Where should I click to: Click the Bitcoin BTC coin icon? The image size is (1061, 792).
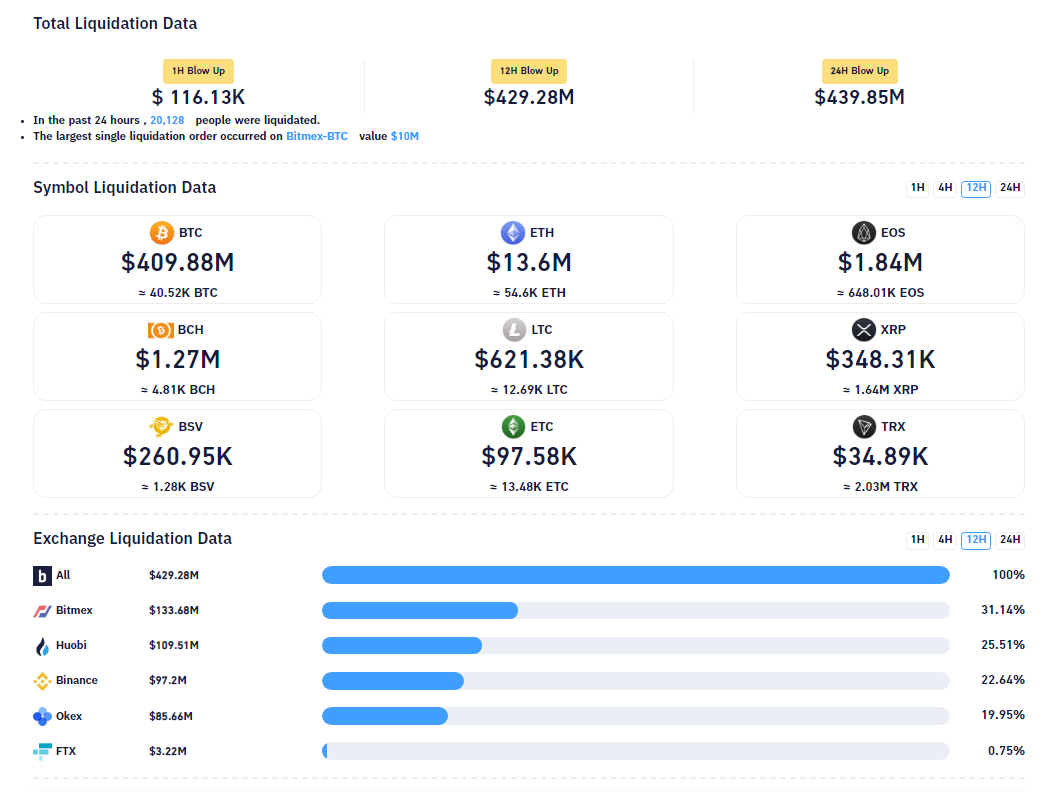click(162, 233)
